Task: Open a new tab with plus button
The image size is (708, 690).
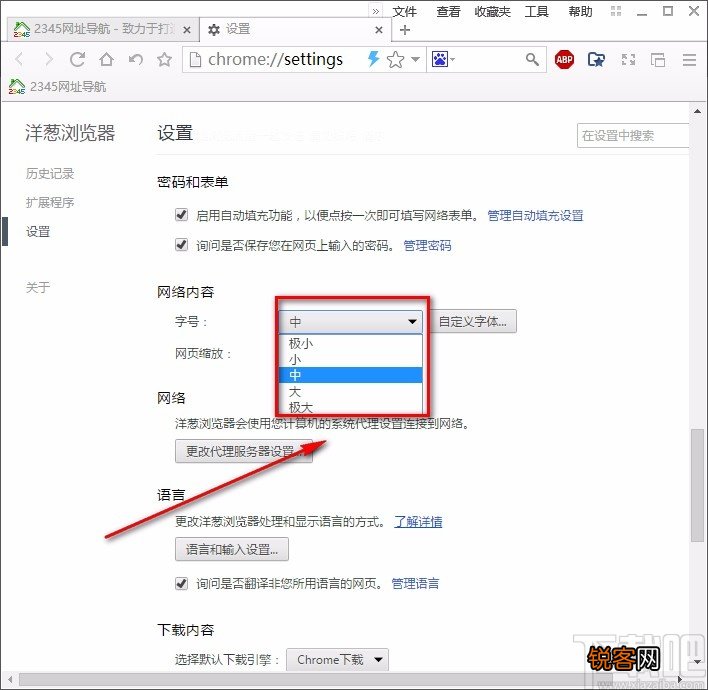Action: [405, 30]
